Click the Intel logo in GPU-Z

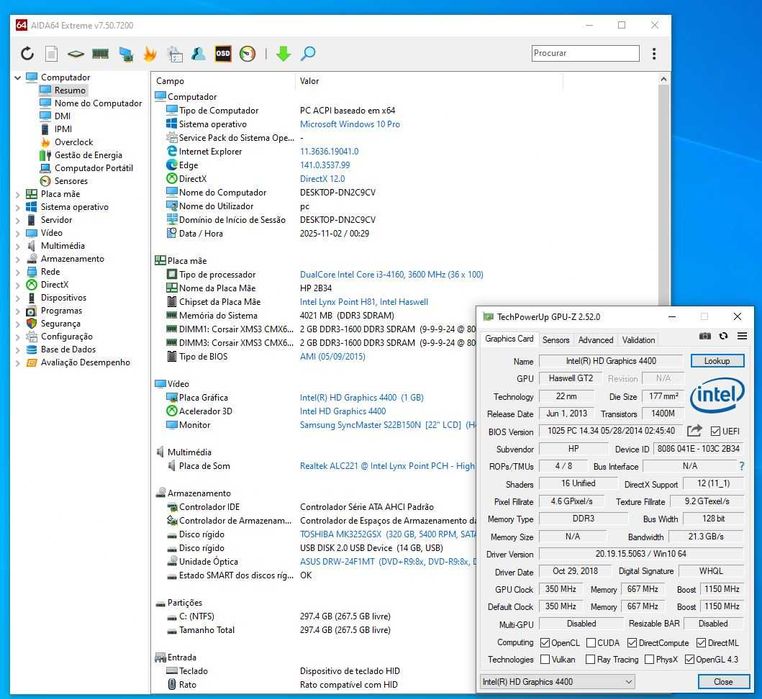[717, 396]
